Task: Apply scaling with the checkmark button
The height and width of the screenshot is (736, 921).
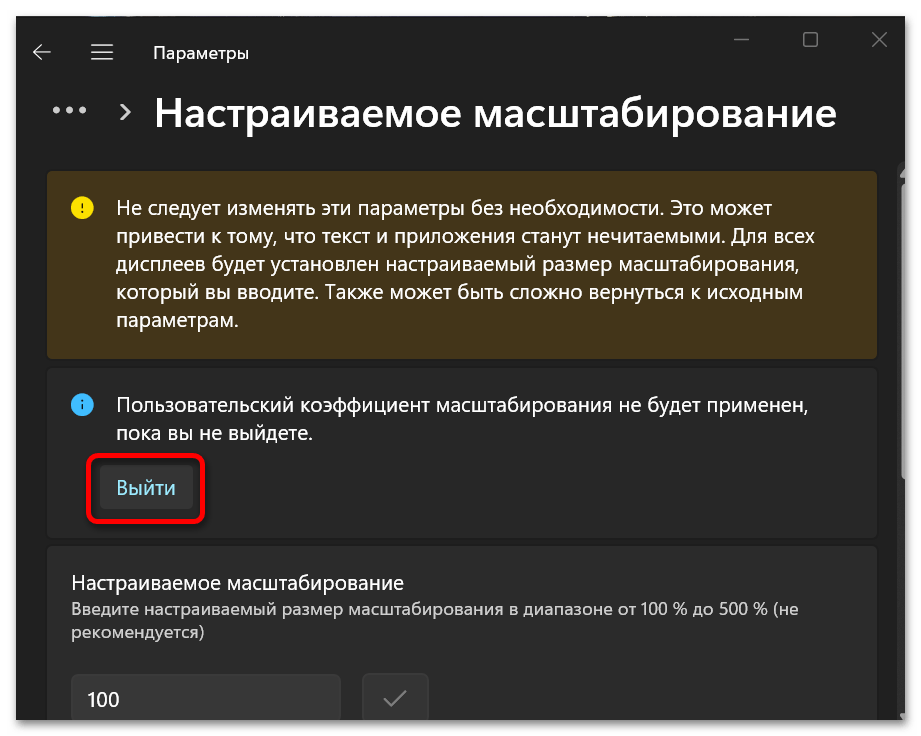Action: pyautogui.click(x=395, y=698)
